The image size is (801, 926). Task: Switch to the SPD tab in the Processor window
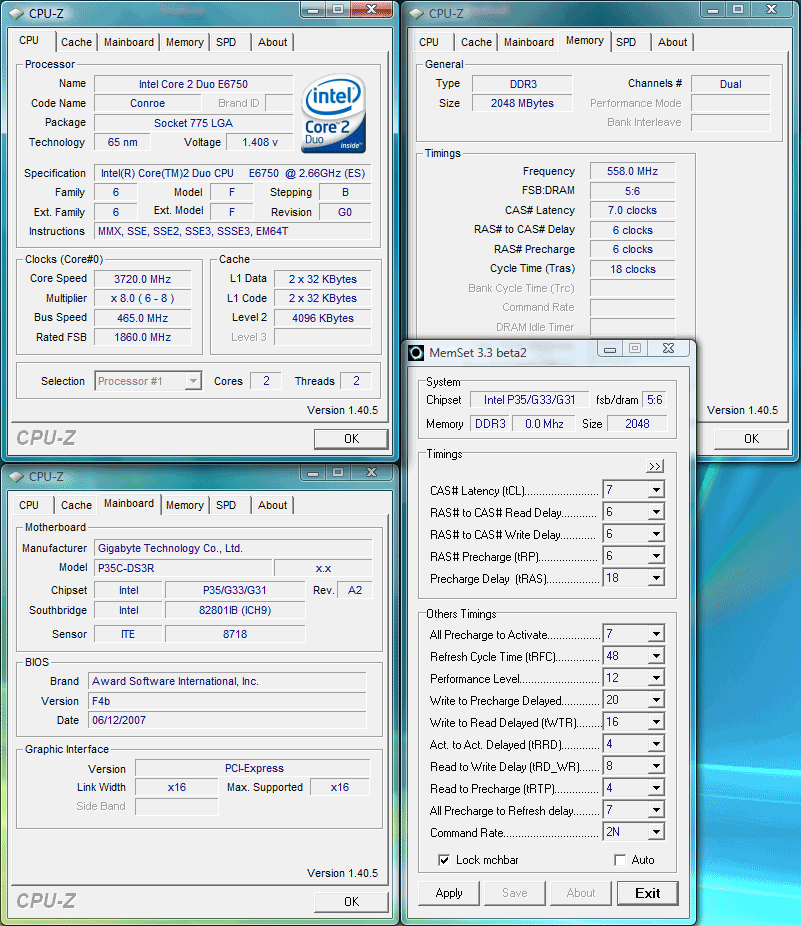[226, 42]
